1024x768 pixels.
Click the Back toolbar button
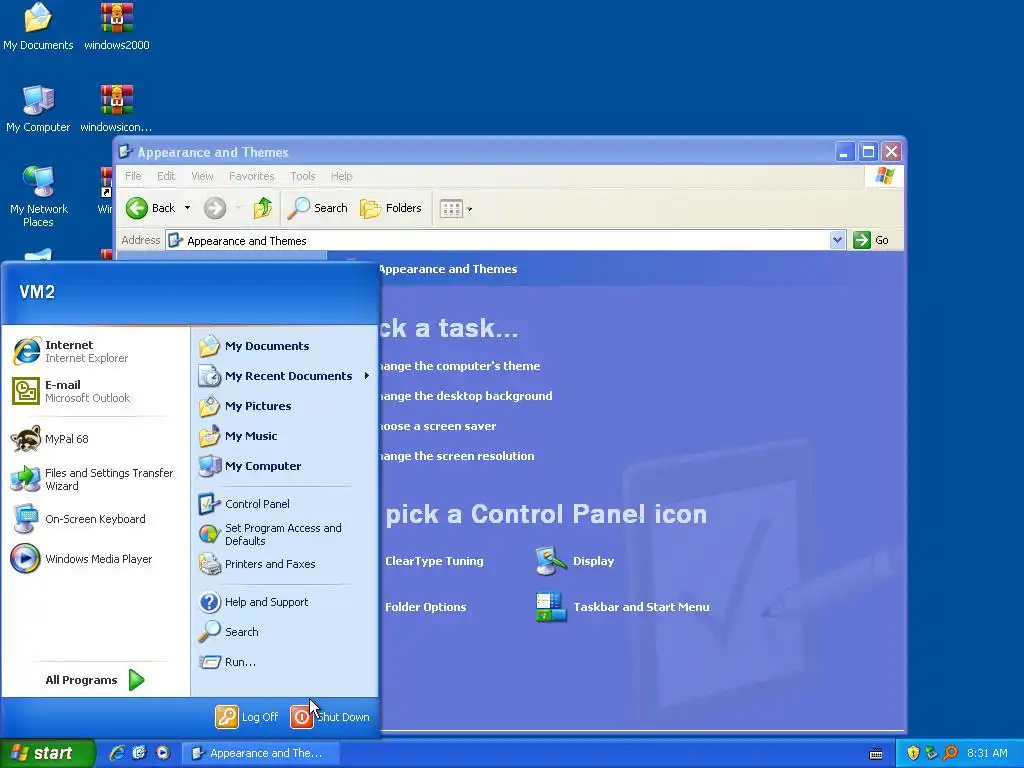click(151, 208)
